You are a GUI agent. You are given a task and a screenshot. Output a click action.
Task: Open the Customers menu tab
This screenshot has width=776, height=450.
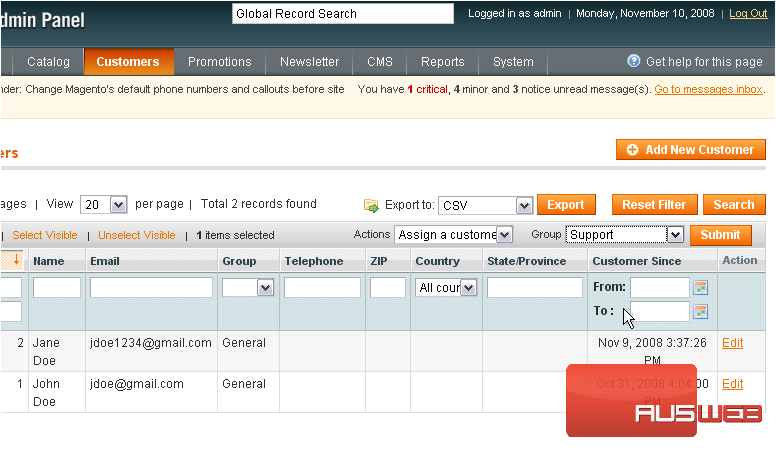pos(128,62)
